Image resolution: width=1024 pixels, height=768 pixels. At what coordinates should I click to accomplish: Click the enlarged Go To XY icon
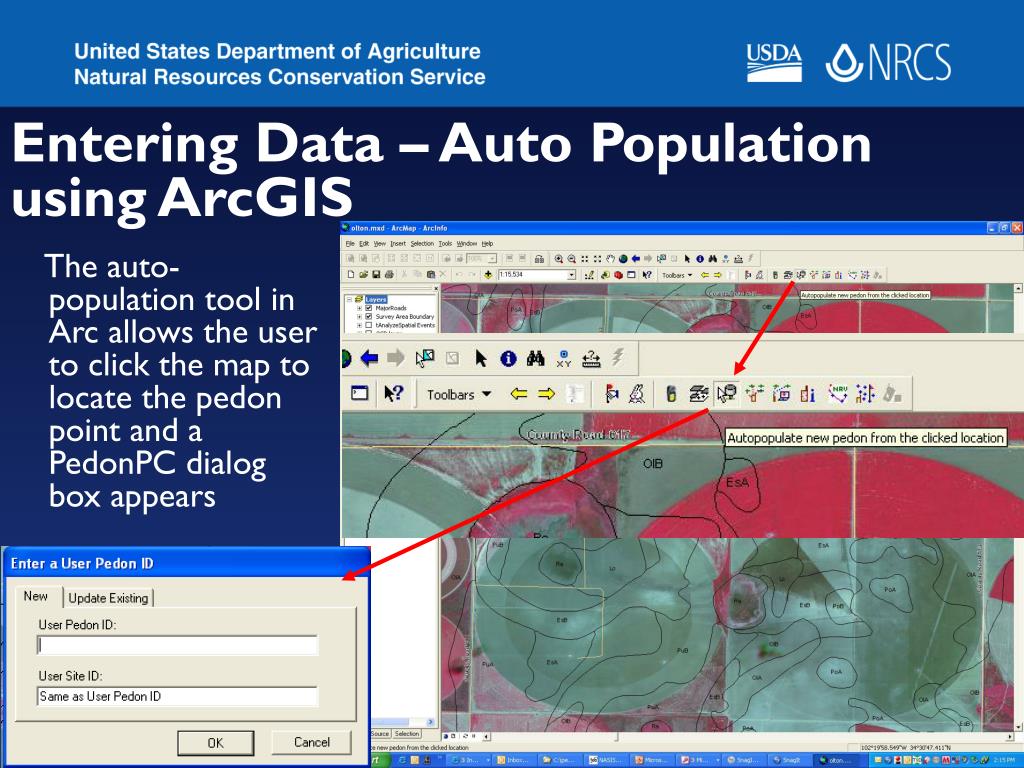point(563,358)
